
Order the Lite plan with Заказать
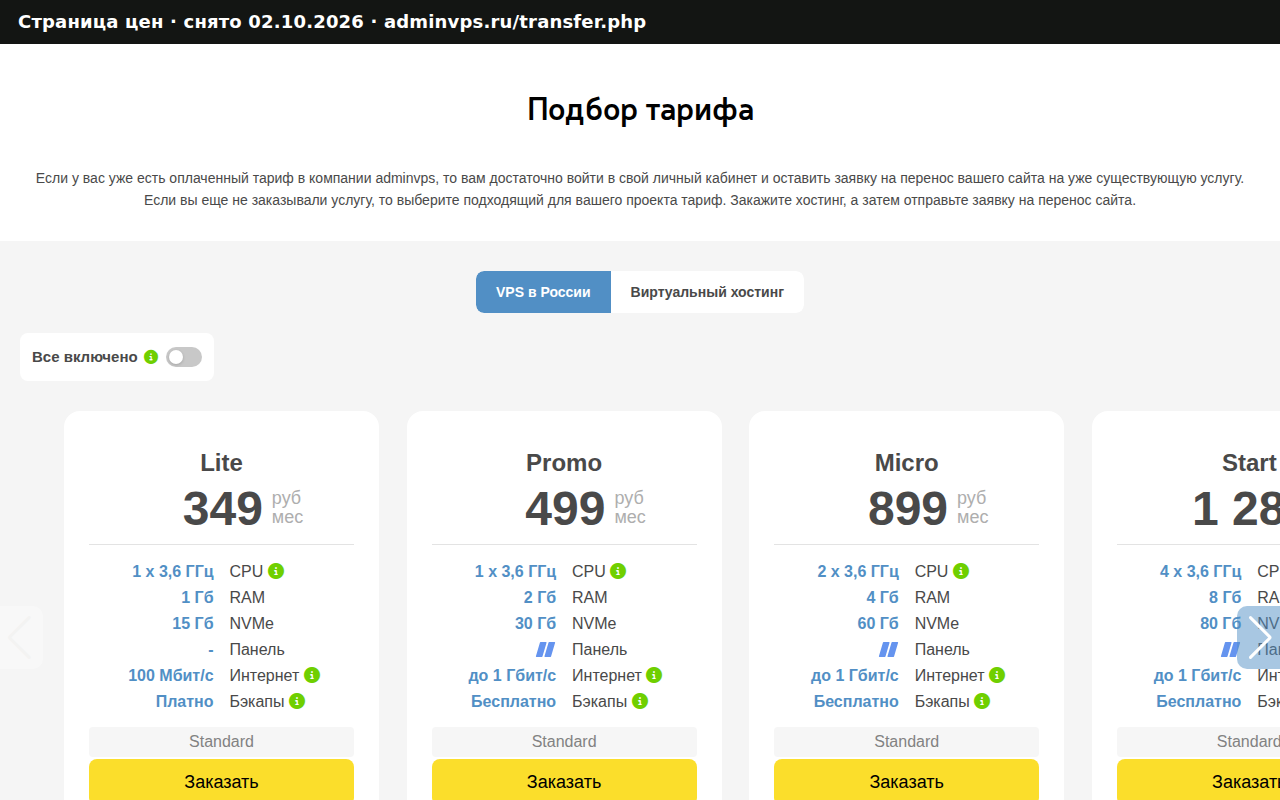221,781
